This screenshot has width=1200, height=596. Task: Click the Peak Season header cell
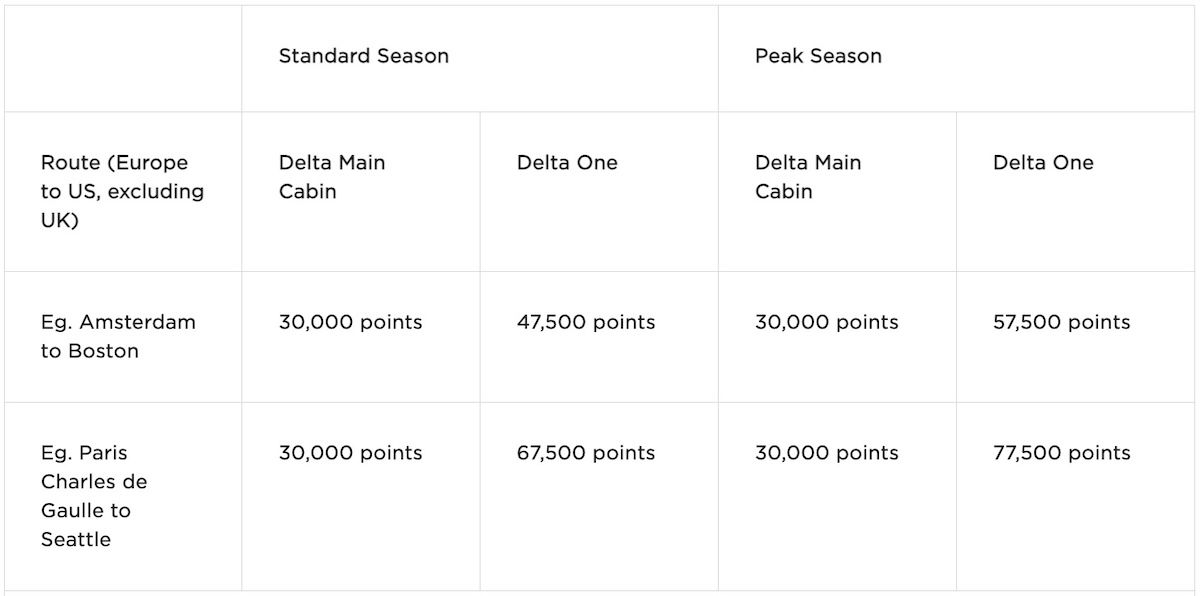tap(818, 56)
